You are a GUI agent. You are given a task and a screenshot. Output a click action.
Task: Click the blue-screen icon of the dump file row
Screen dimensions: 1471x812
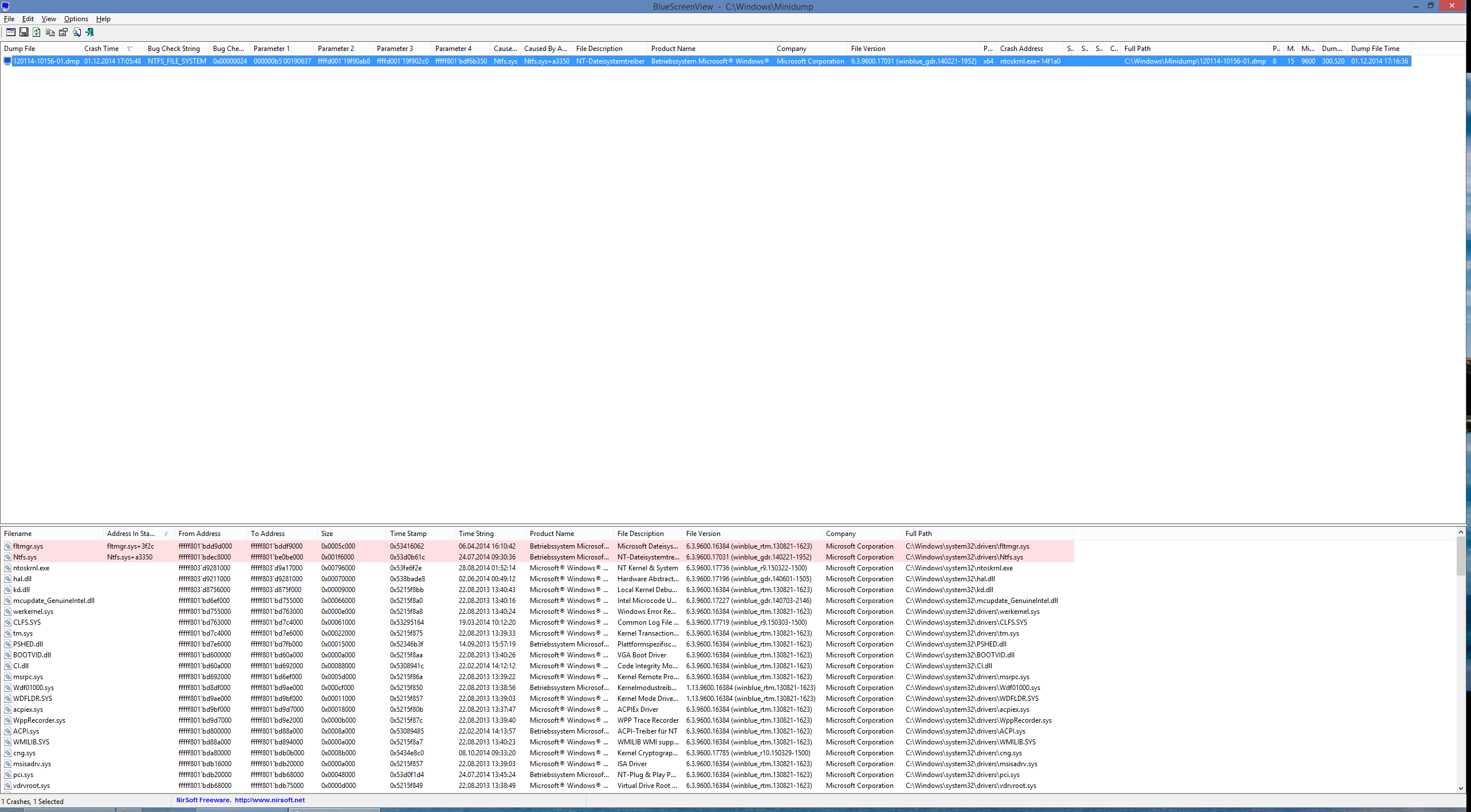tap(7, 61)
